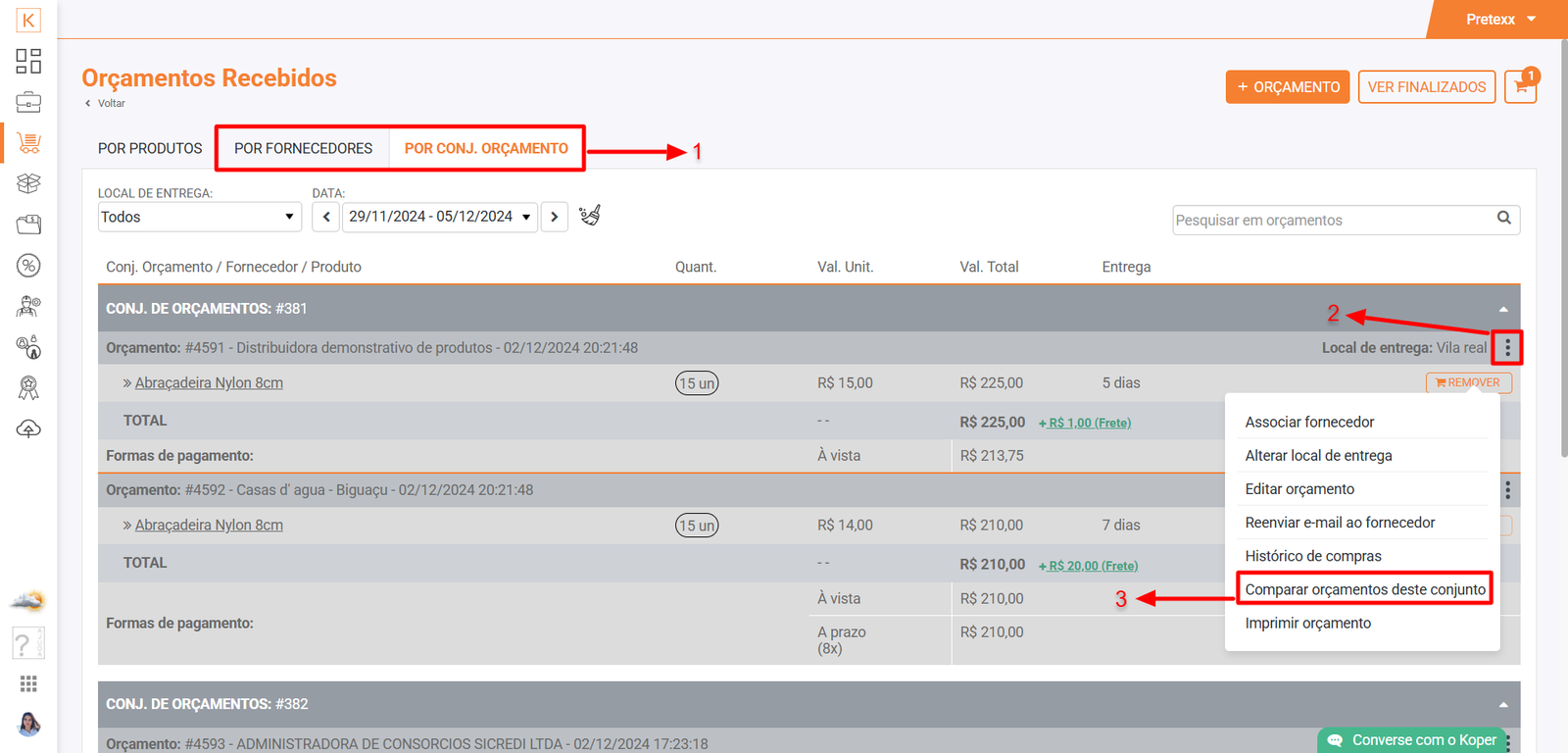Open the cloud upload icon in sidebar

(28, 429)
